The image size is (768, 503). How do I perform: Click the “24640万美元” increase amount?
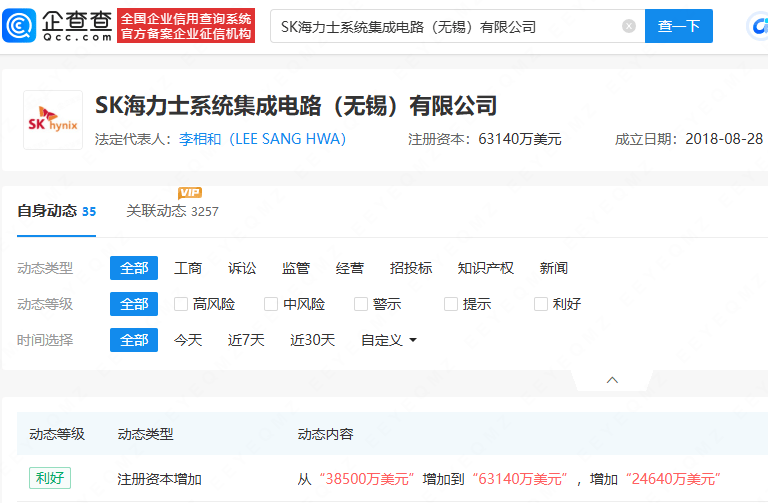[x=673, y=479]
